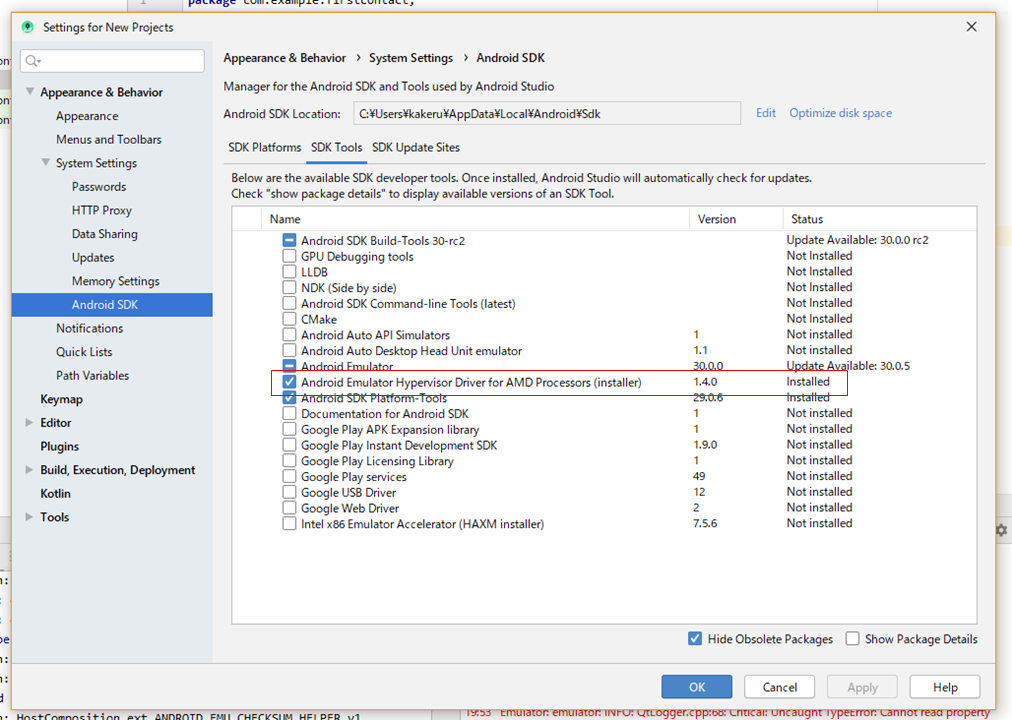
Task: Check Intel x86 Emulator Accelerator (HAXM installer)
Action: click(289, 524)
